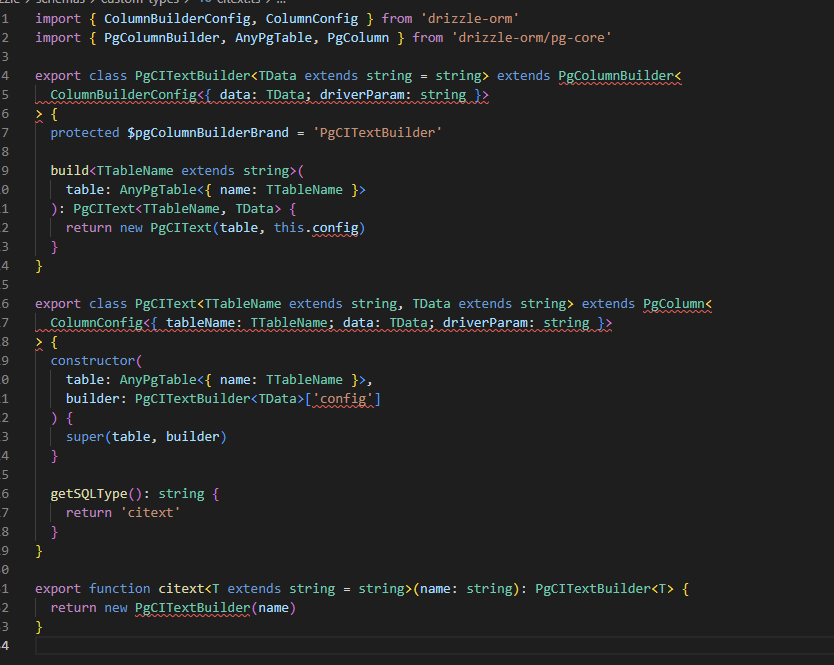Click the underlined config after this.
This screenshot has width=834, height=665.
(335, 228)
